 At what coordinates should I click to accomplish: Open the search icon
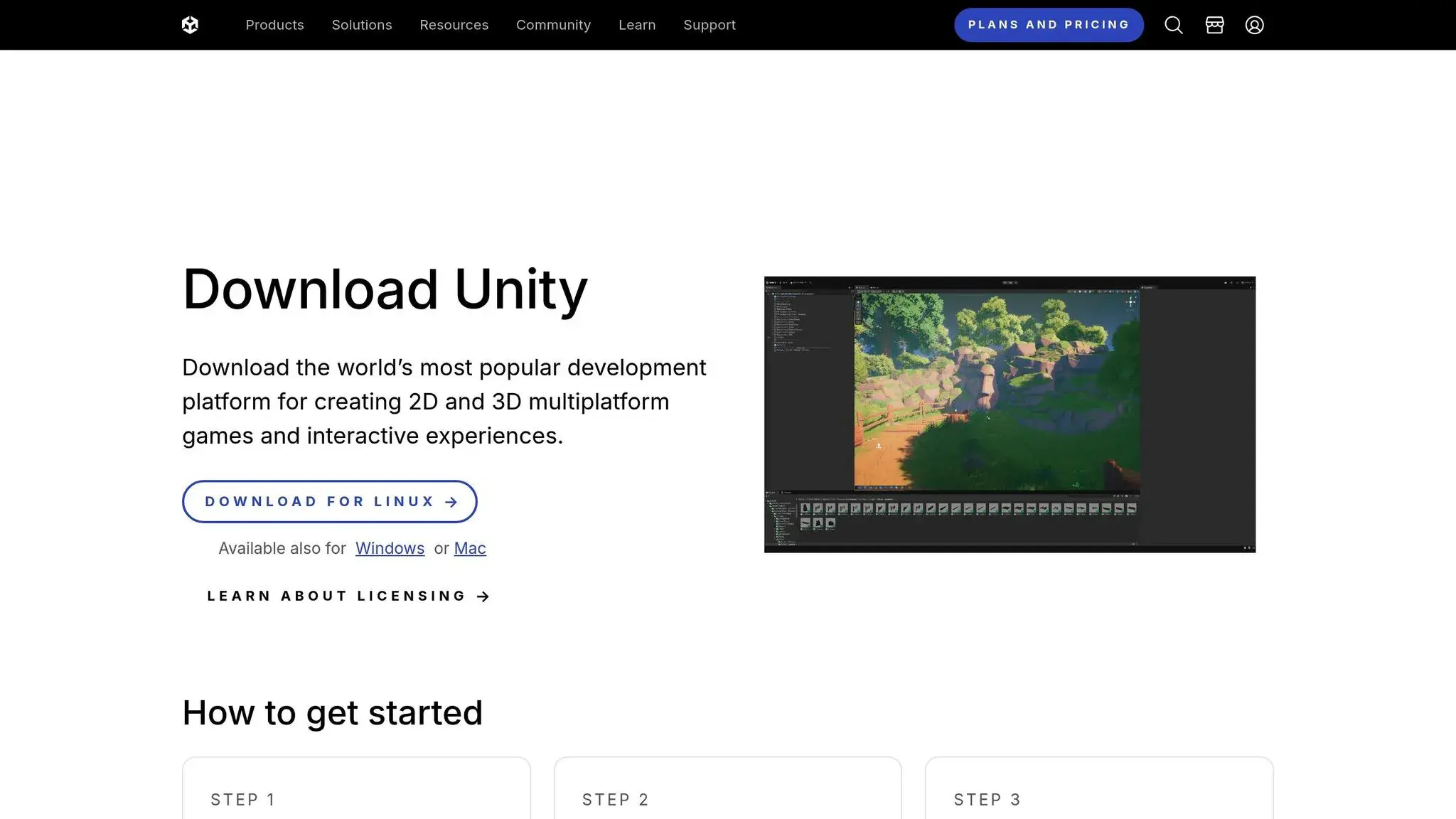pyautogui.click(x=1173, y=25)
